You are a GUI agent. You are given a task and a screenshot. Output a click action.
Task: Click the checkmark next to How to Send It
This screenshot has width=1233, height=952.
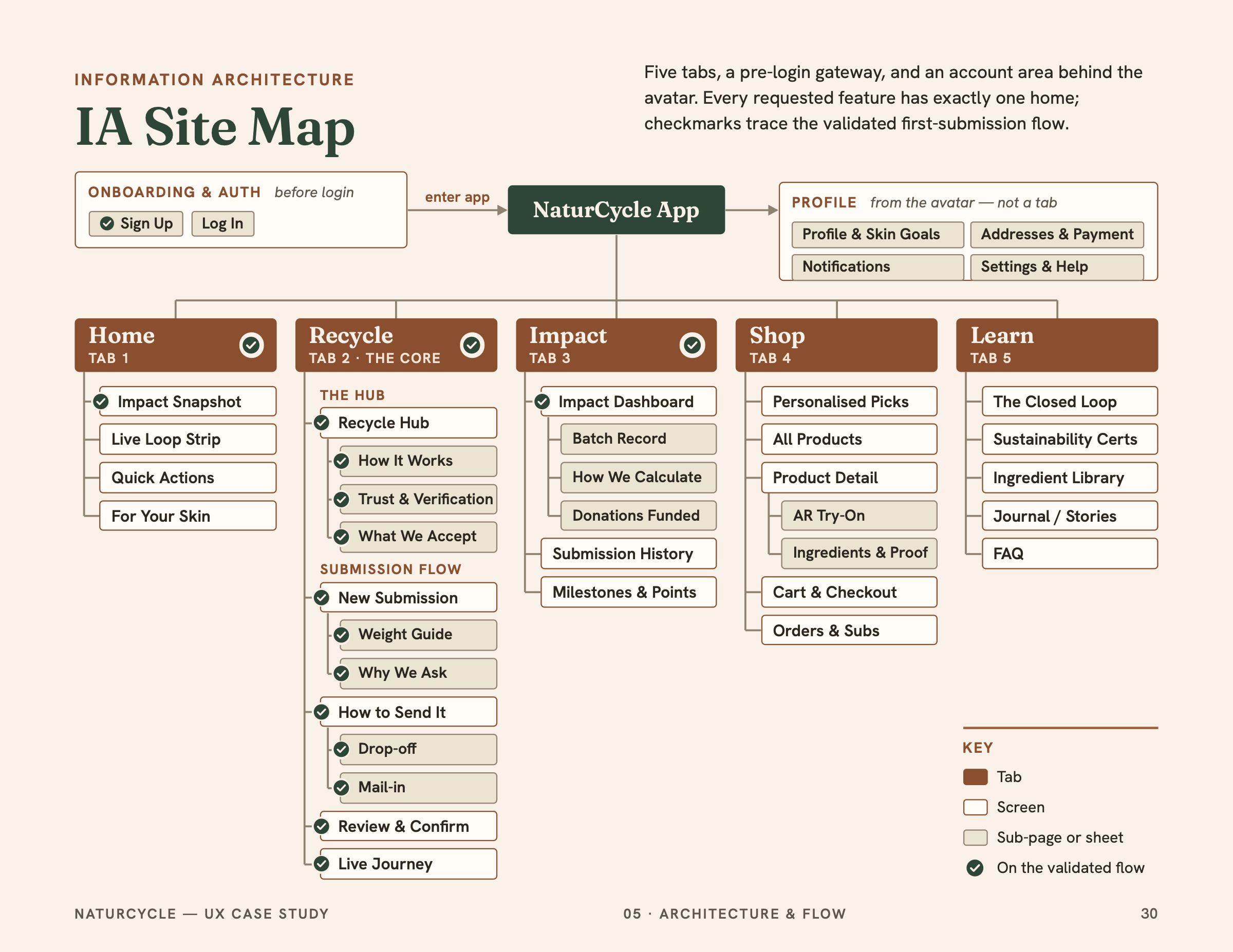(322, 712)
